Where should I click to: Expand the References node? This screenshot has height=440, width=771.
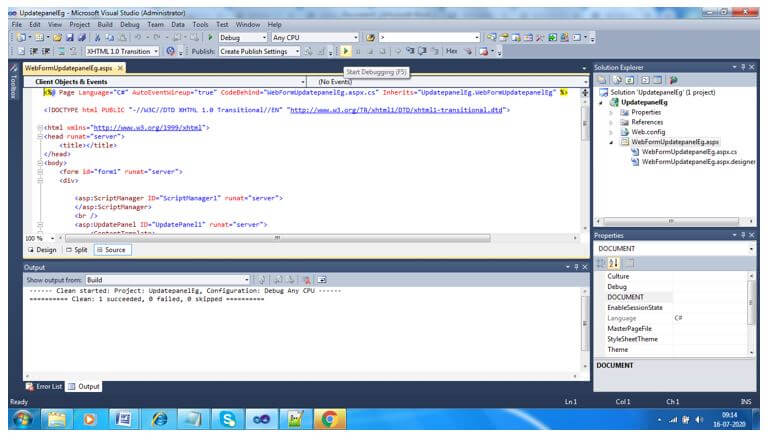point(611,122)
